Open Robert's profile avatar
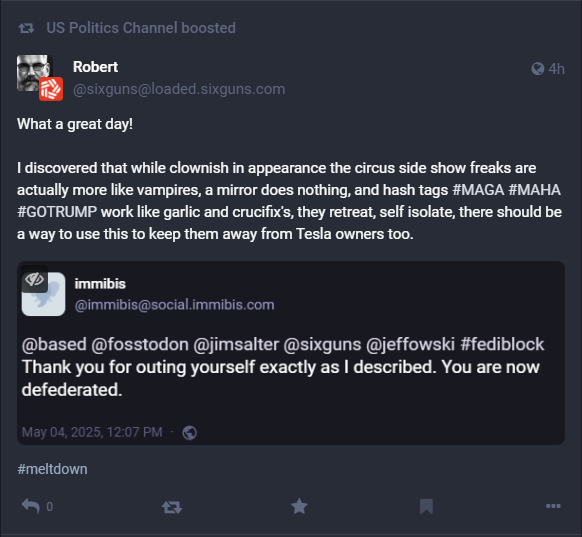The width and height of the screenshot is (582, 537). pos(33,73)
